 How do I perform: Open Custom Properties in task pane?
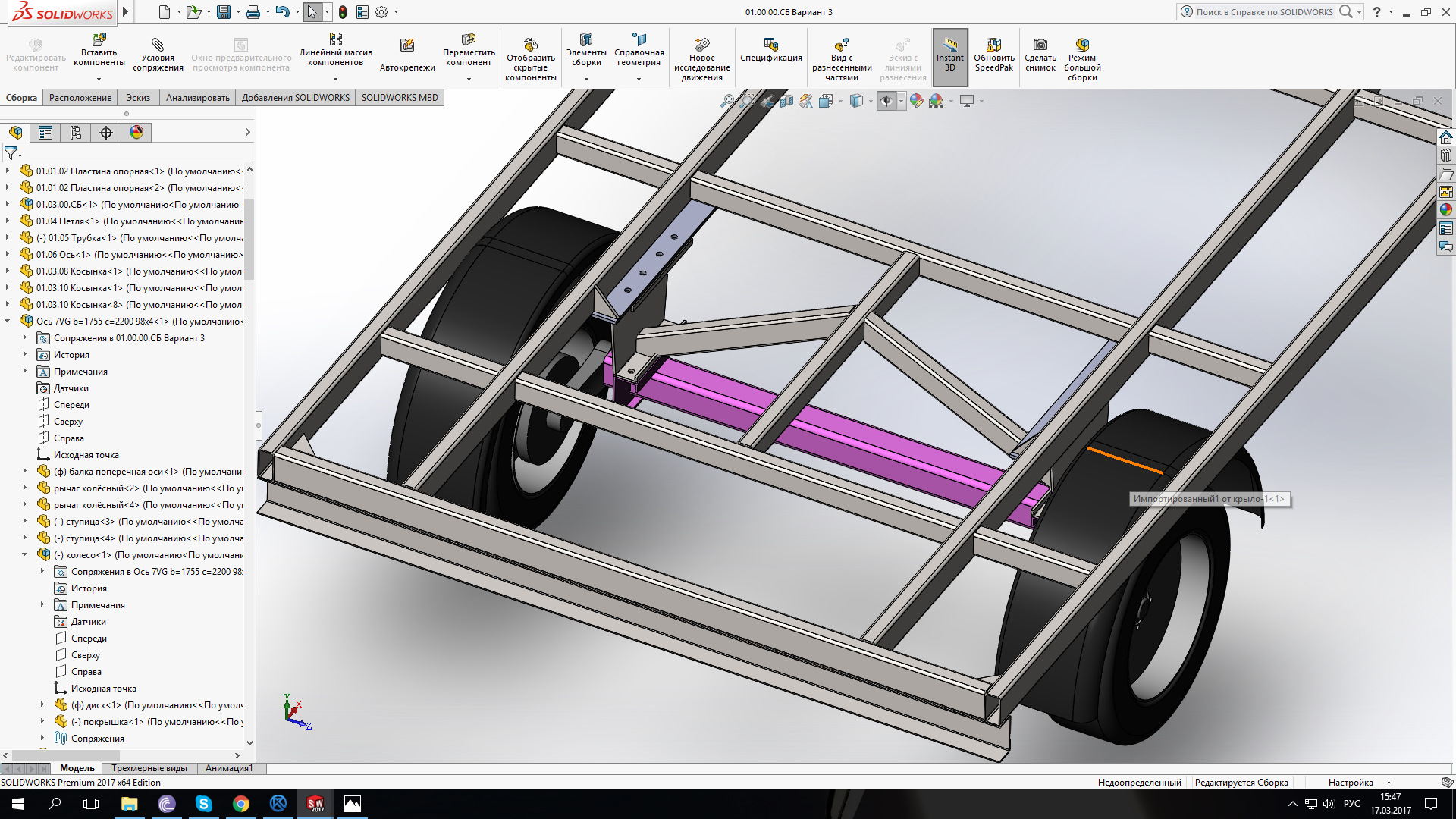[x=1446, y=228]
